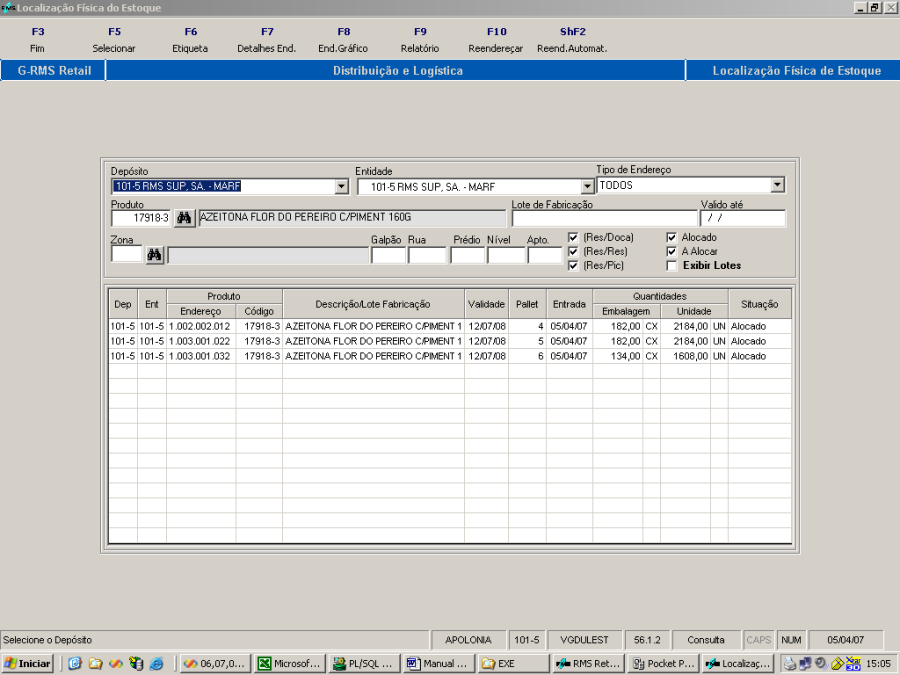Click the Lote de Fabricação input field
This screenshot has height=675, width=900.
pos(604,218)
